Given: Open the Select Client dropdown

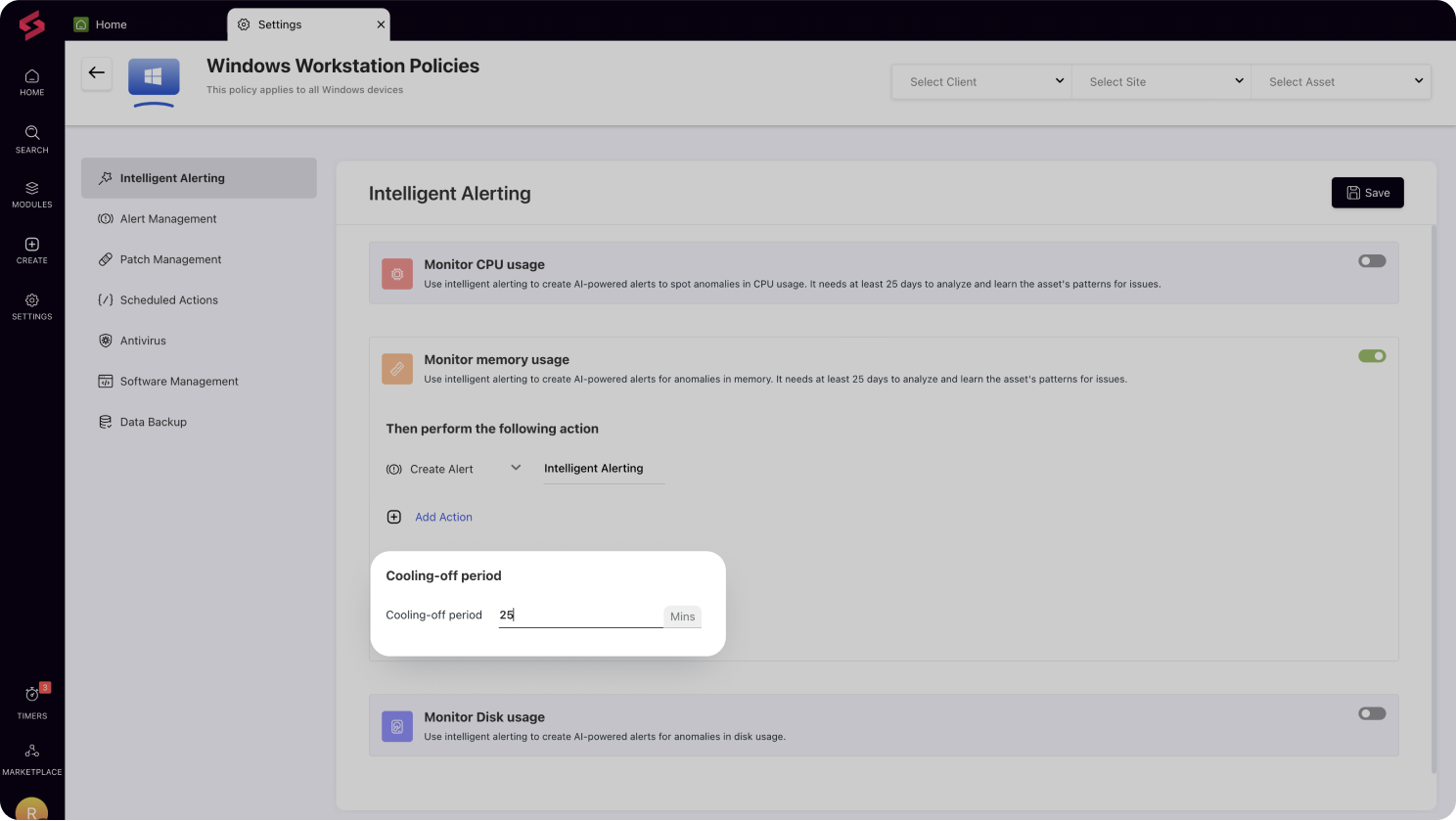Looking at the screenshot, I should tap(980, 81).
